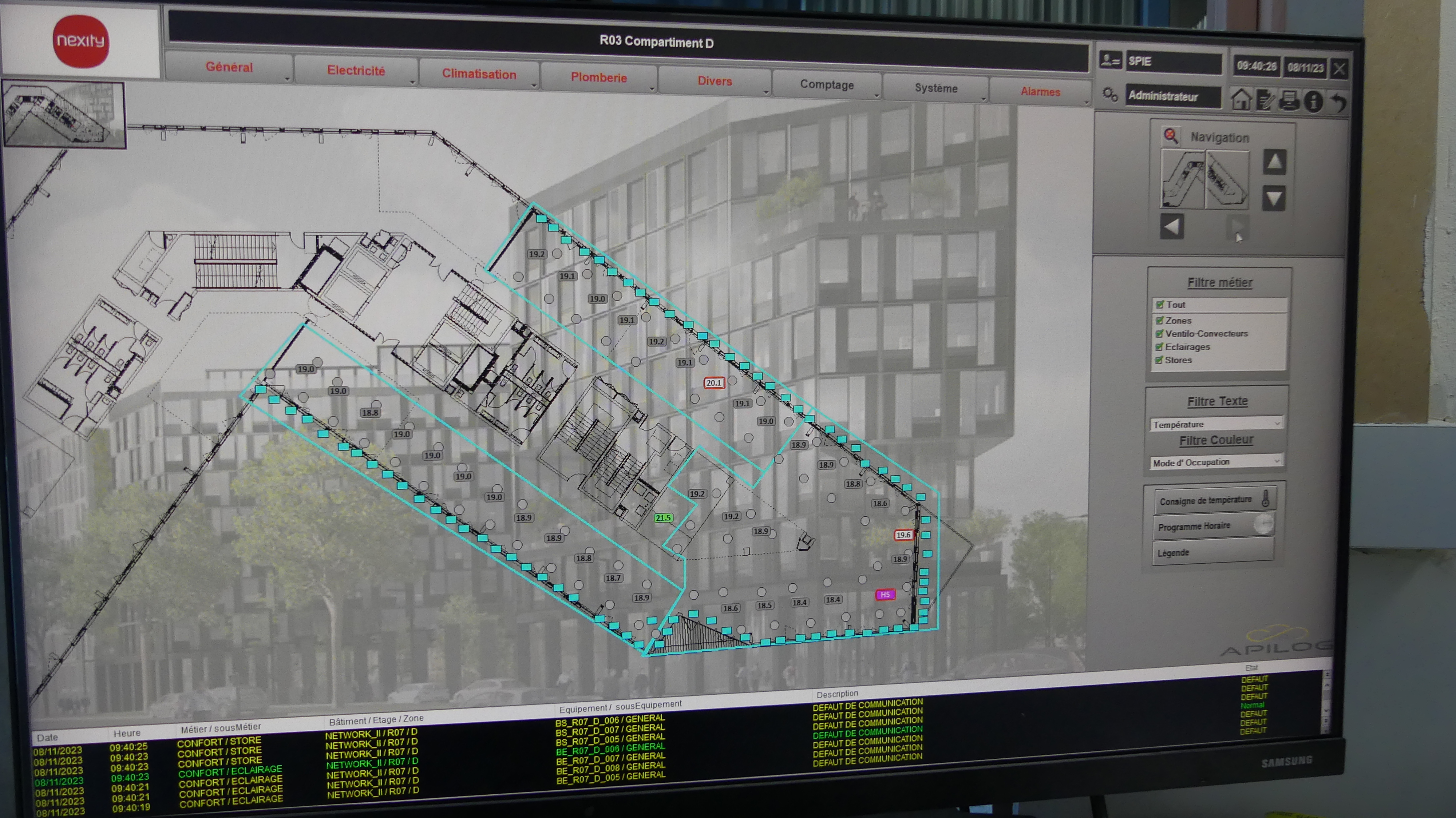Screen dimensions: 1456x818
Task: Open the information icon
Action: (x=1314, y=102)
